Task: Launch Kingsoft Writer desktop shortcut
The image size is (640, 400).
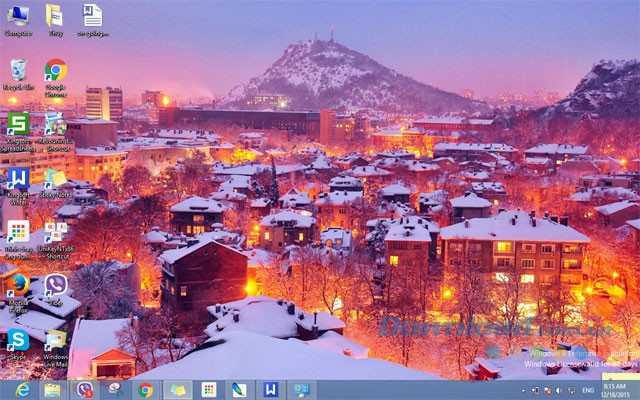Action: [x=18, y=186]
